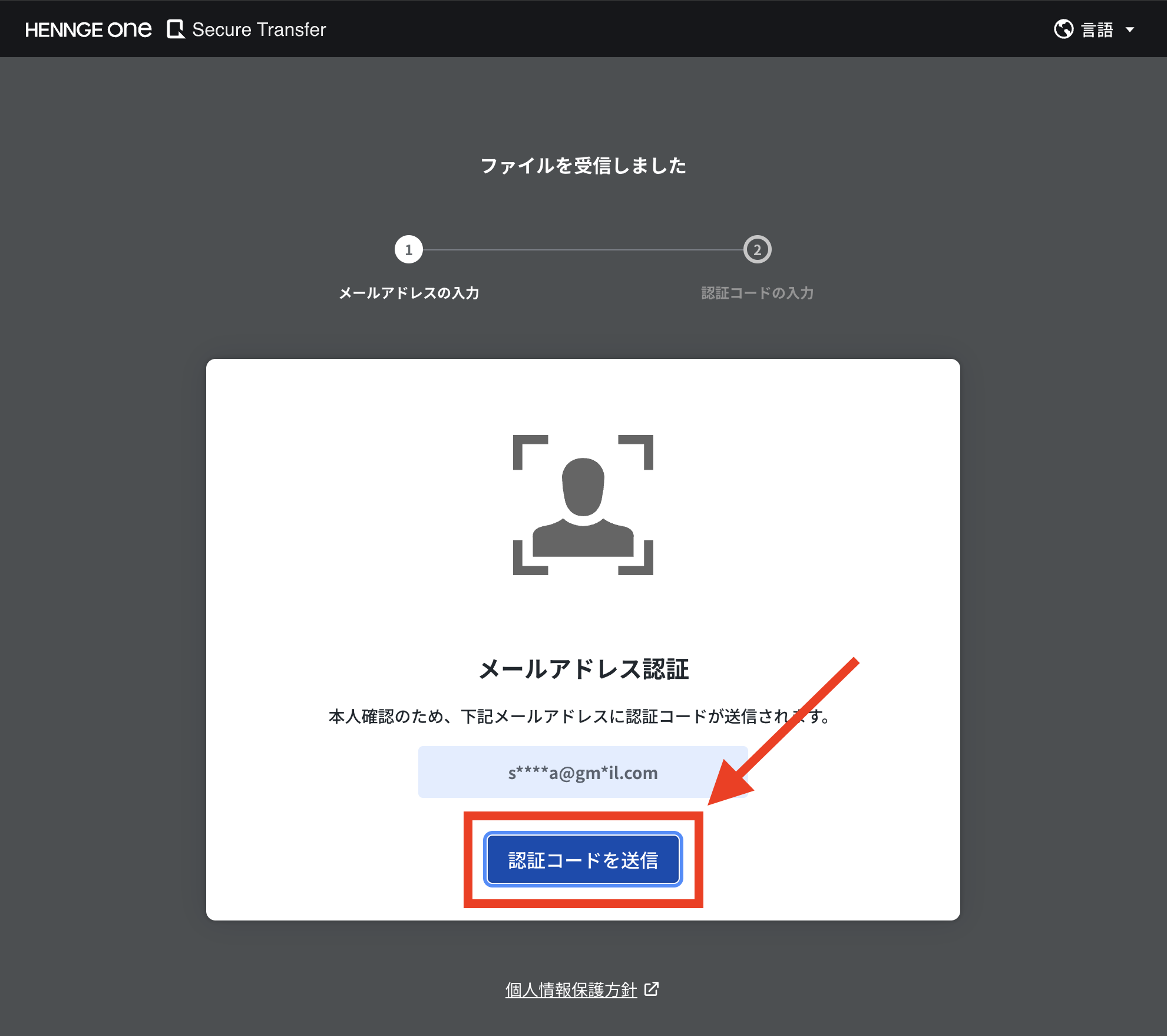Click the progress line between steps

[x=583, y=250]
